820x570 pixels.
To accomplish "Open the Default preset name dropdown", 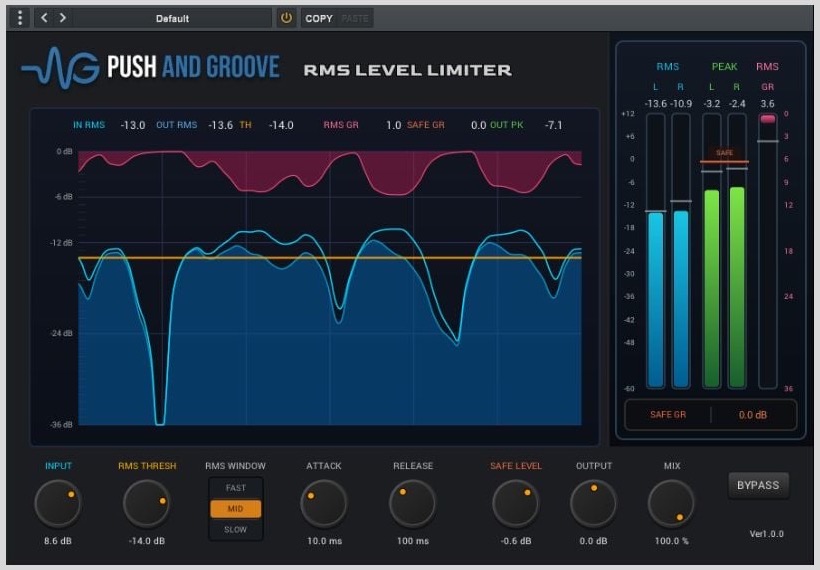I will pyautogui.click(x=172, y=18).
